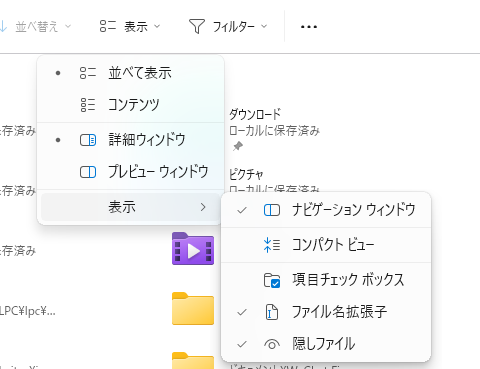Click the funnel filter icon
Screen dimensions: 480x369
(197, 26)
